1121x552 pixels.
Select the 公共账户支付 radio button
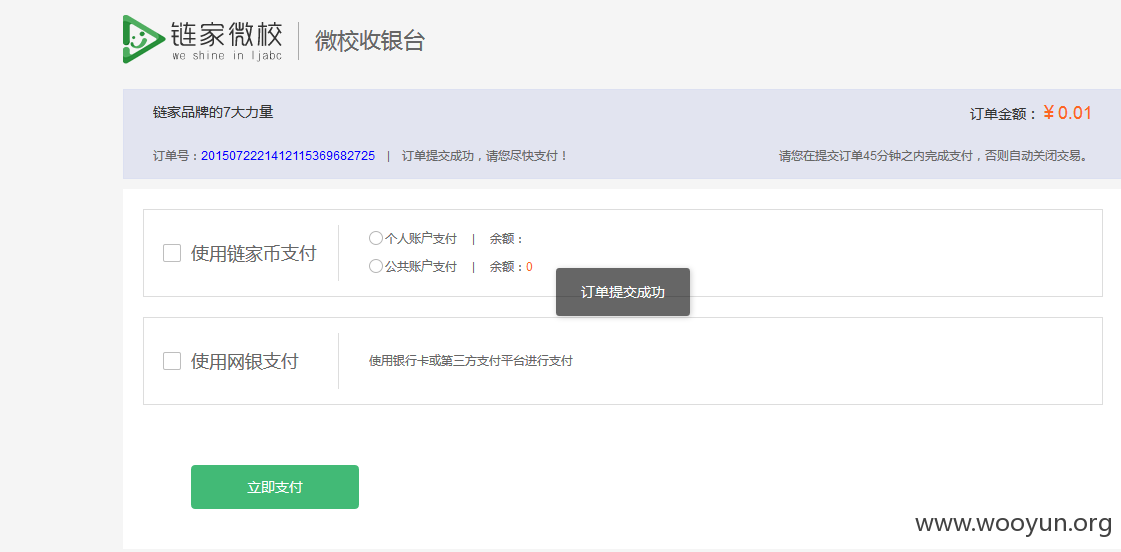pos(376,267)
